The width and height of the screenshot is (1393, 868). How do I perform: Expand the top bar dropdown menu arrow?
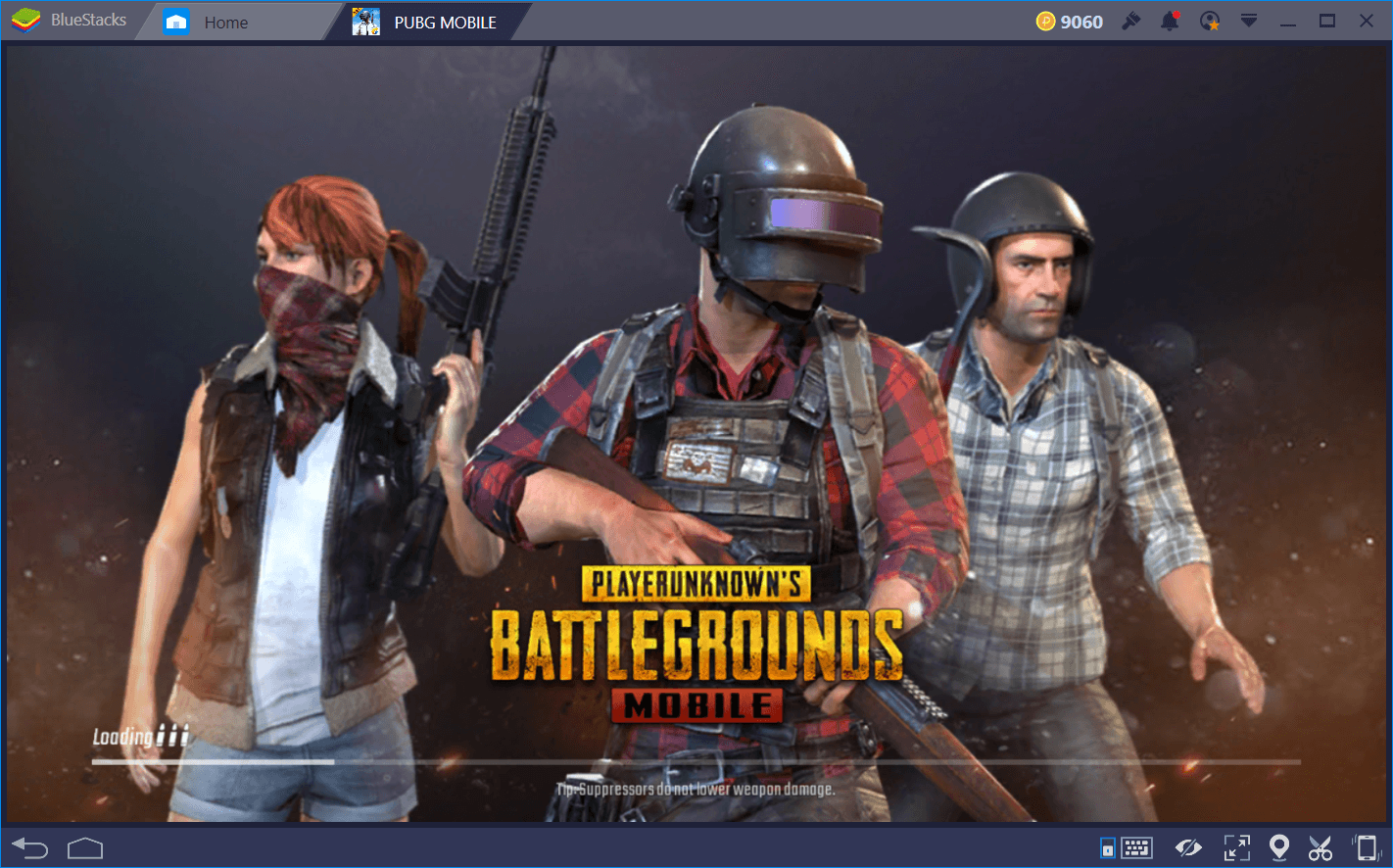tap(1249, 21)
